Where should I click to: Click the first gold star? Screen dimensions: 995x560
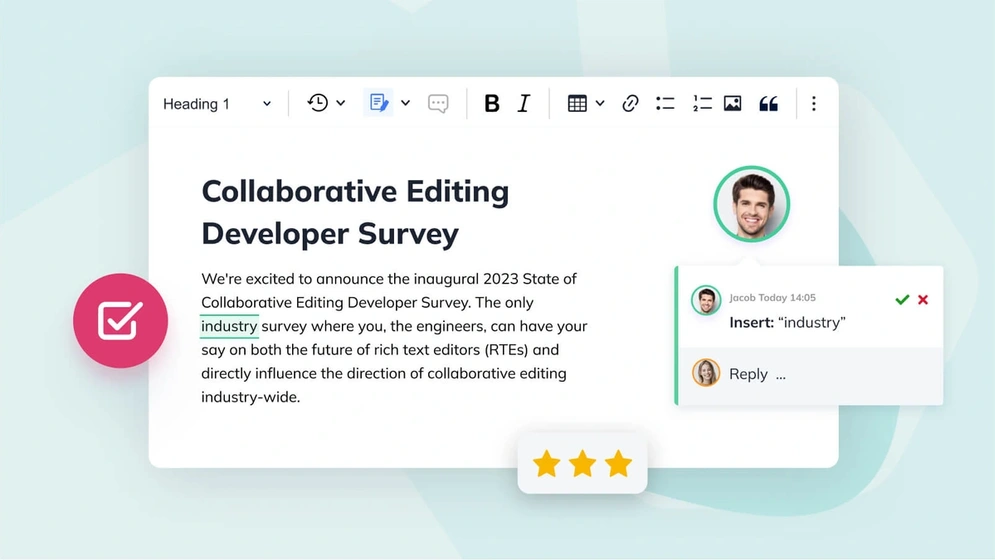point(546,463)
